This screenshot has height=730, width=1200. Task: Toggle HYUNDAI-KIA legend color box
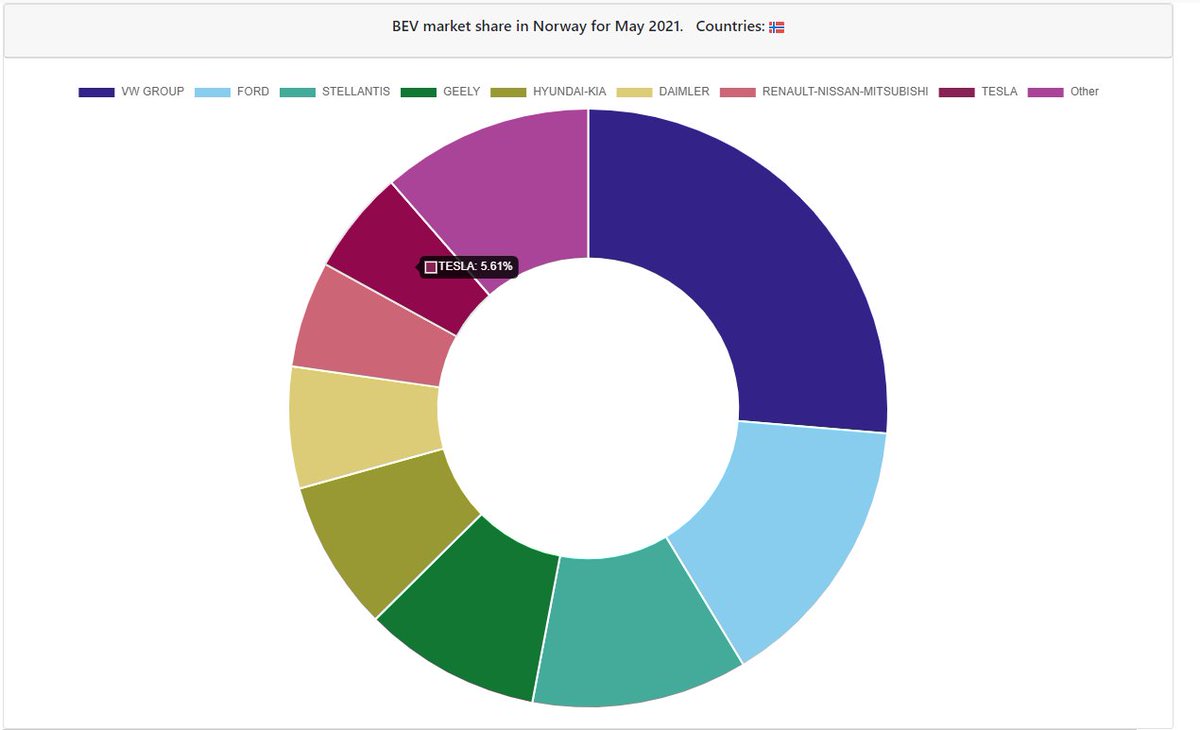pos(509,92)
